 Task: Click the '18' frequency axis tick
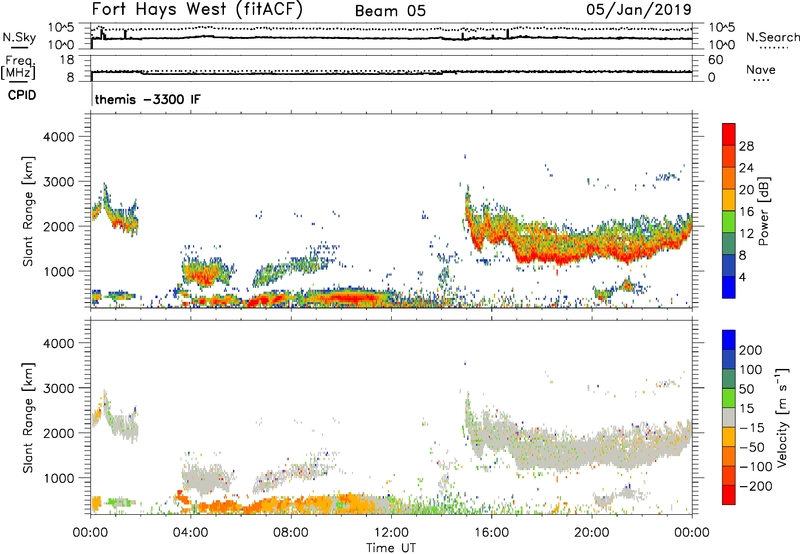pyautogui.click(x=67, y=60)
